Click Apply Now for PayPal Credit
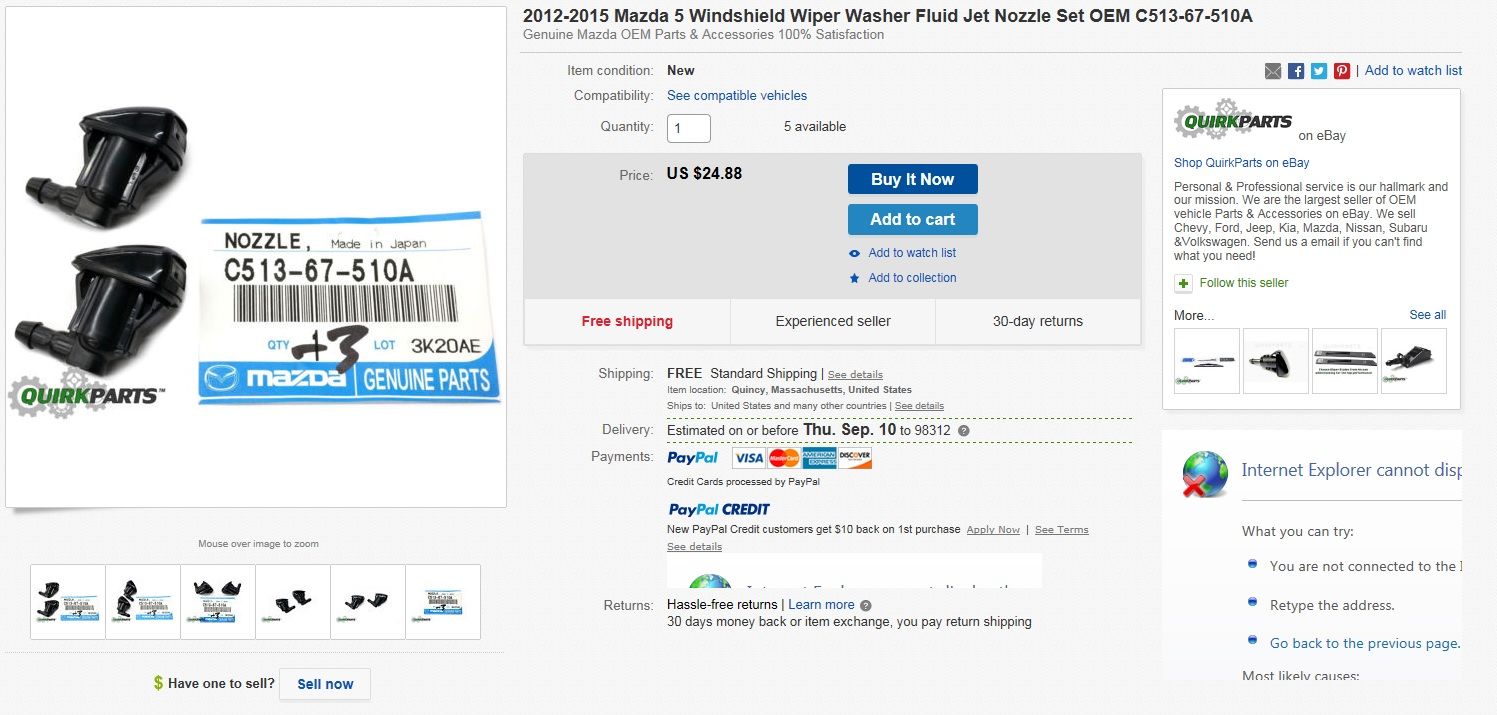Image resolution: width=1497 pixels, height=715 pixels. click(x=993, y=530)
